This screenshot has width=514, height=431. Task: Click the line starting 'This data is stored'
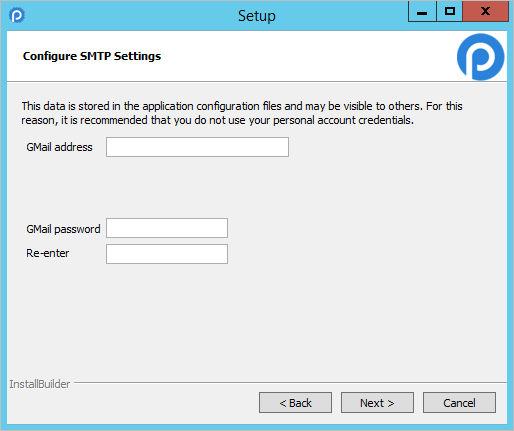tap(242, 106)
